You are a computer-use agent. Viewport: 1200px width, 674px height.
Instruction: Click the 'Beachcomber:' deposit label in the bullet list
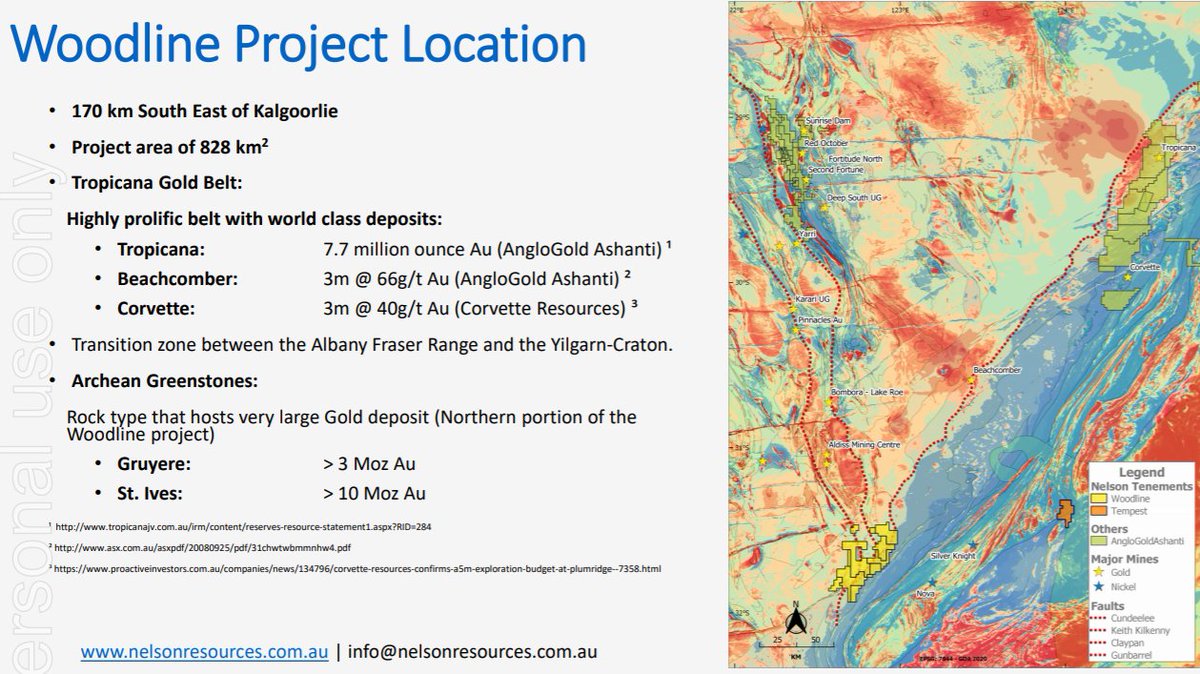(x=177, y=279)
